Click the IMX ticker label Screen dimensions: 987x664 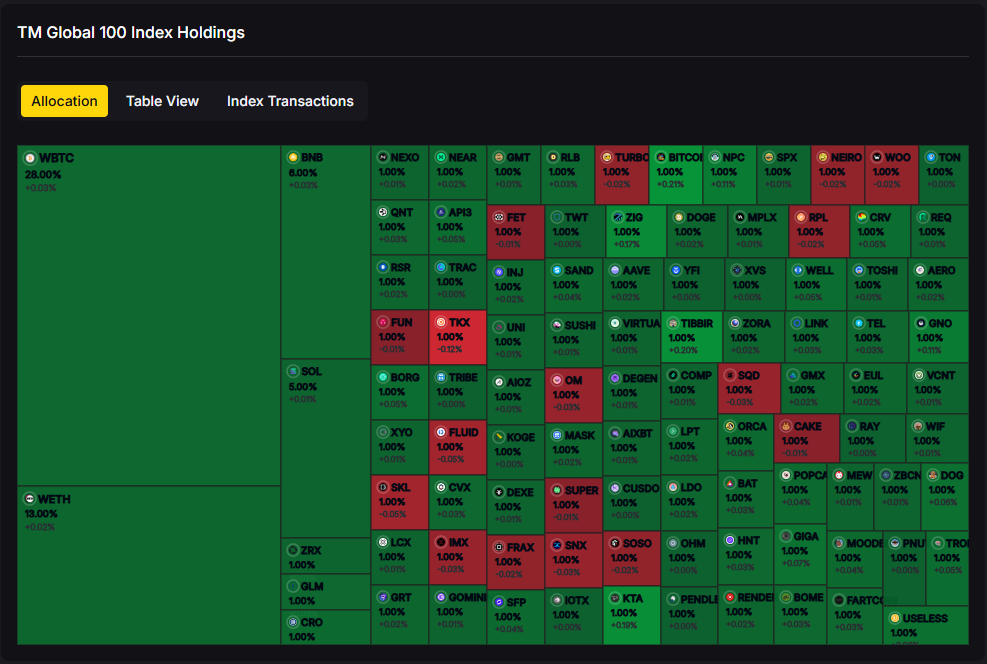(x=459, y=543)
